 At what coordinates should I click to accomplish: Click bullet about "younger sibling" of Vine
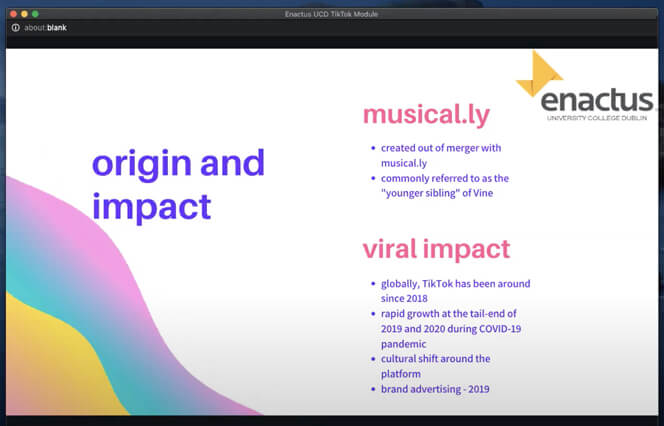[x=440, y=185]
